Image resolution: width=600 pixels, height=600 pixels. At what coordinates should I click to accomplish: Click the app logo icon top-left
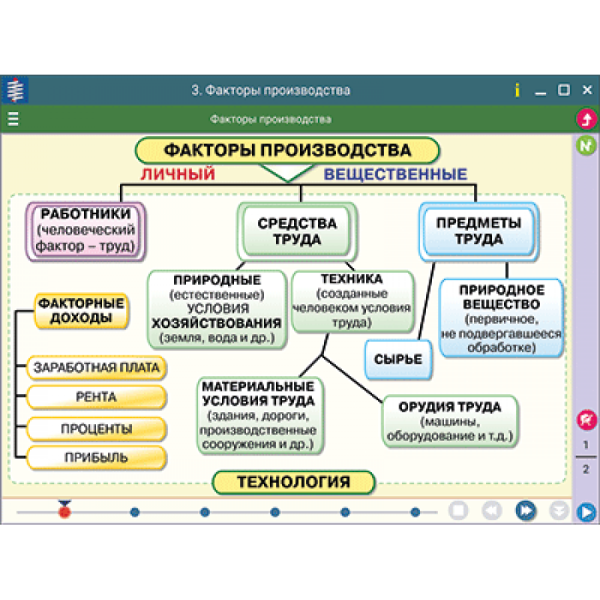tap(15, 90)
